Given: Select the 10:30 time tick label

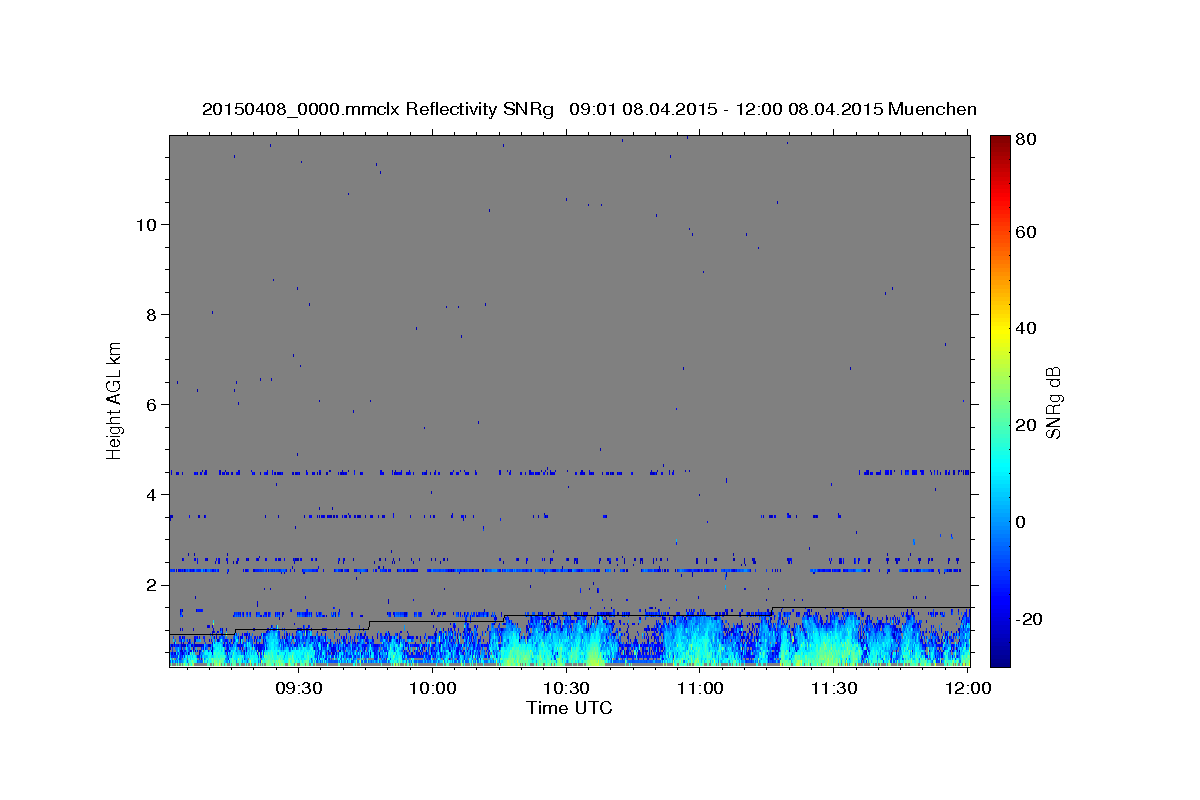Looking at the screenshot, I should 566,688.
